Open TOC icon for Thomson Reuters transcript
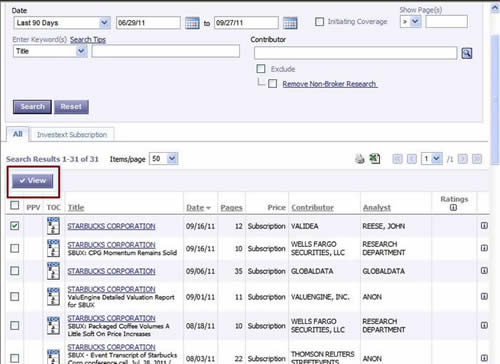Screen dimensions: 500x364 [x=53, y=357]
